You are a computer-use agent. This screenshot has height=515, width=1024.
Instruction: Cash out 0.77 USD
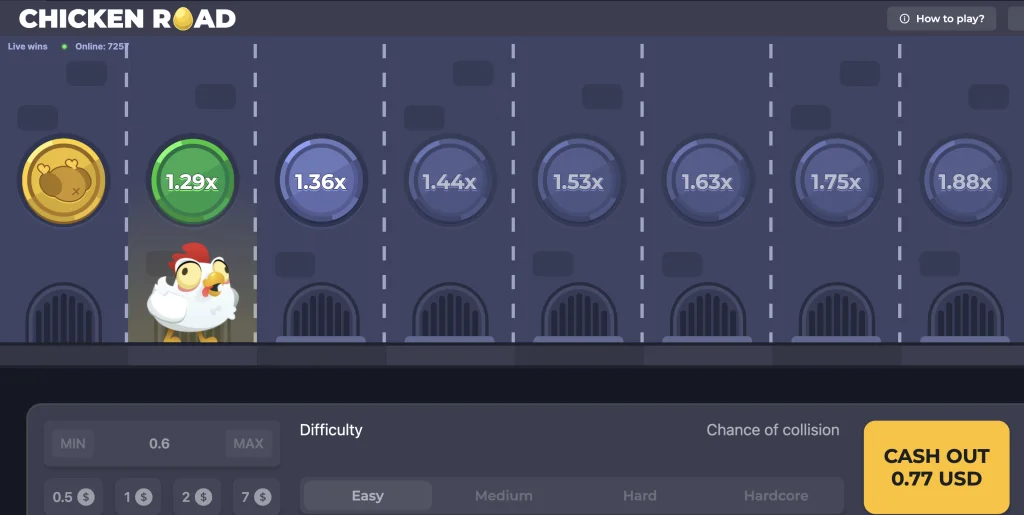click(x=936, y=467)
